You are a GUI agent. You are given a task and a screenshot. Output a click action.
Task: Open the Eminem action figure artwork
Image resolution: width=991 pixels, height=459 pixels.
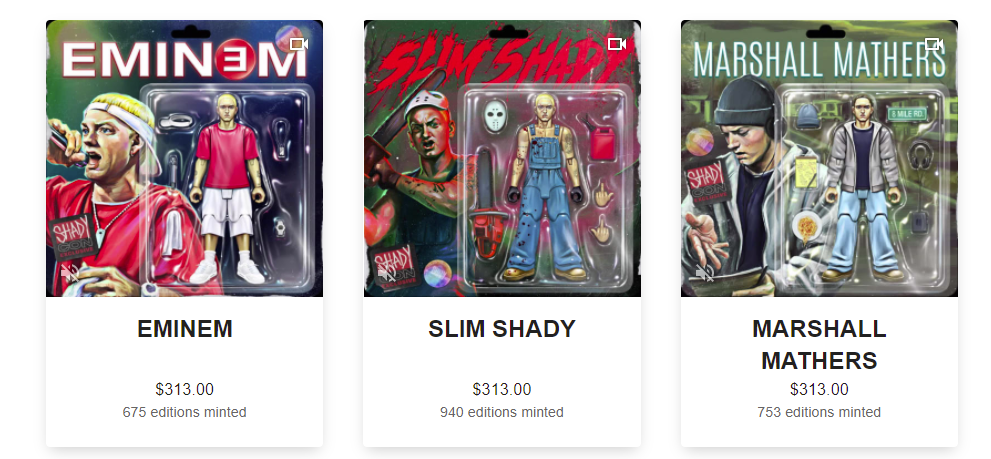click(x=185, y=158)
